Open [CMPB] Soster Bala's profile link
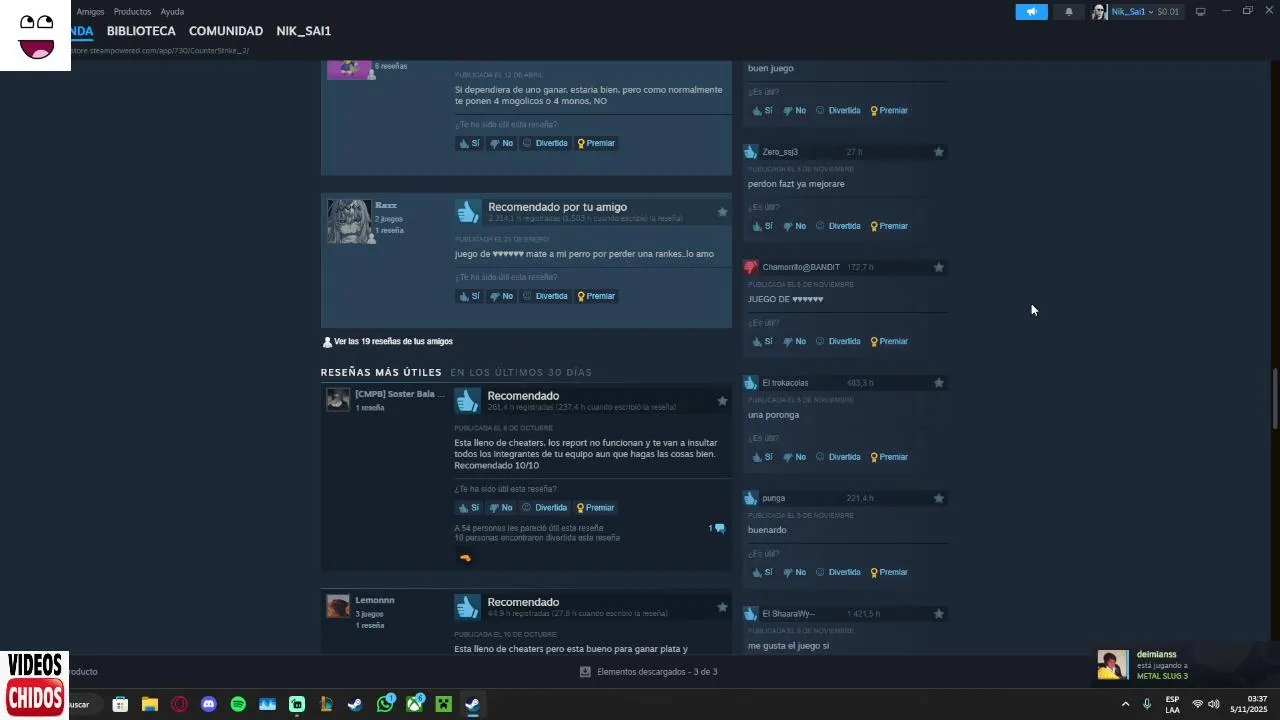This screenshot has height=720, width=1280. click(x=399, y=394)
